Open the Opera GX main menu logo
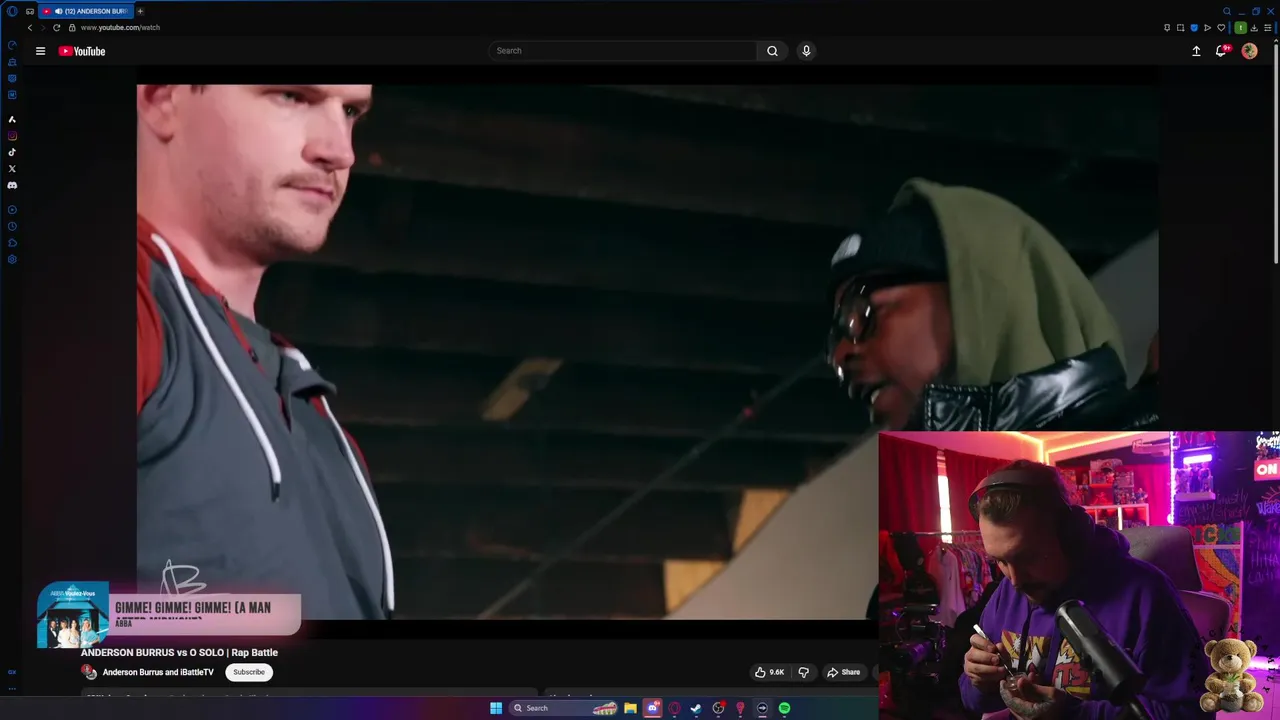The height and width of the screenshot is (720, 1280). click(12, 11)
